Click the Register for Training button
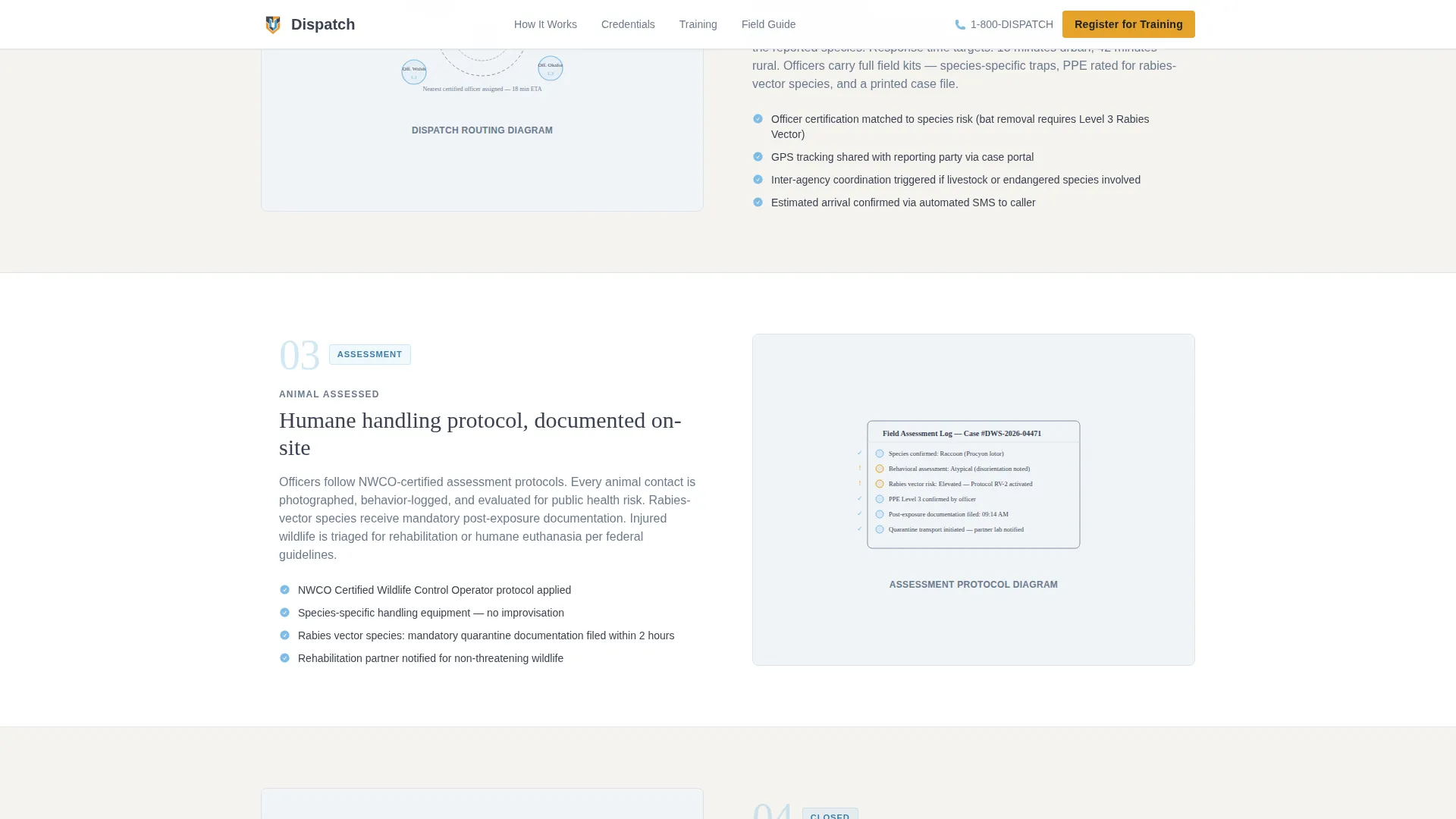Image resolution: width=1456 pixels, height=819 pixels. click(1128, 24)
